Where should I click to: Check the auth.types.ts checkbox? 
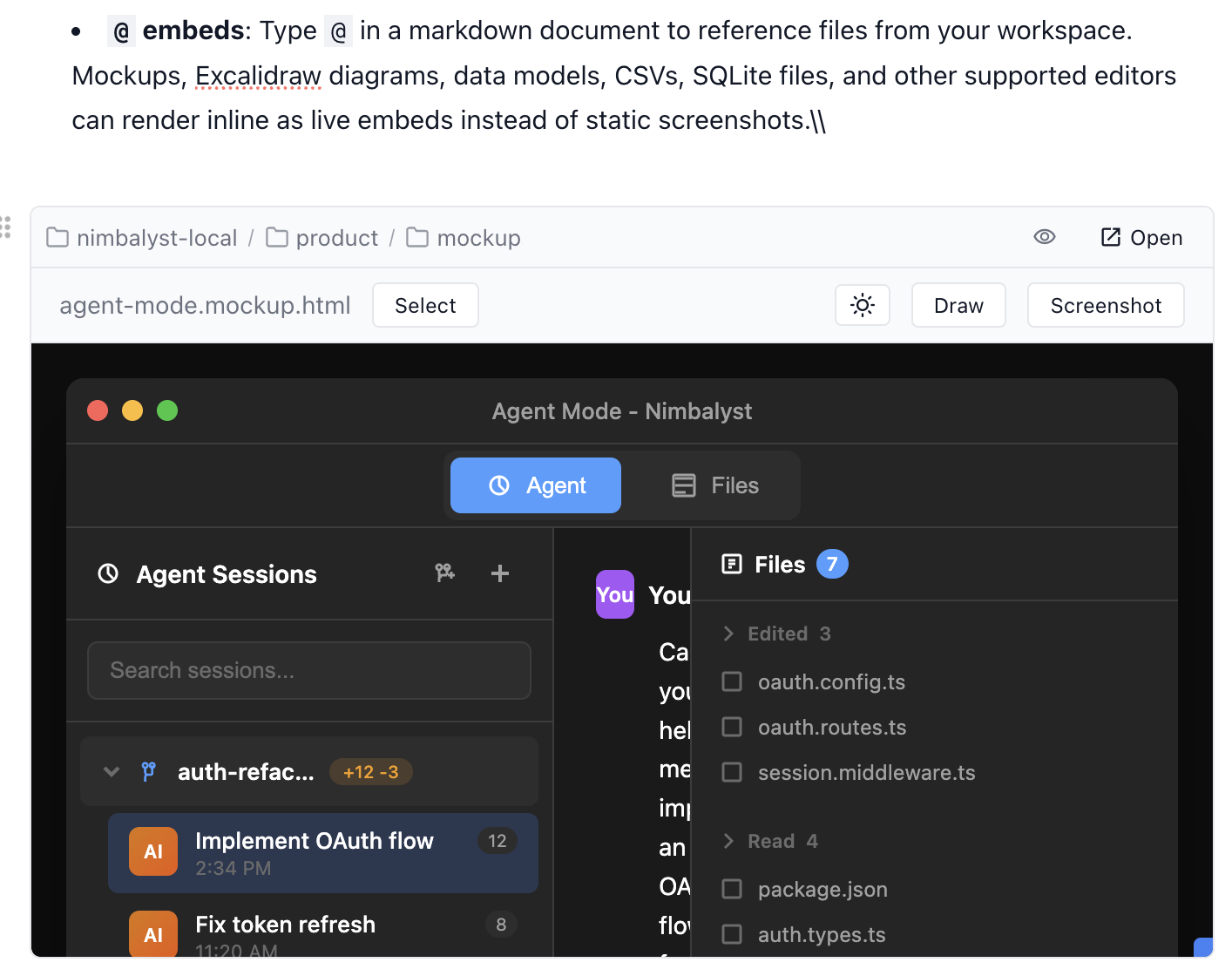coord(732,934)
